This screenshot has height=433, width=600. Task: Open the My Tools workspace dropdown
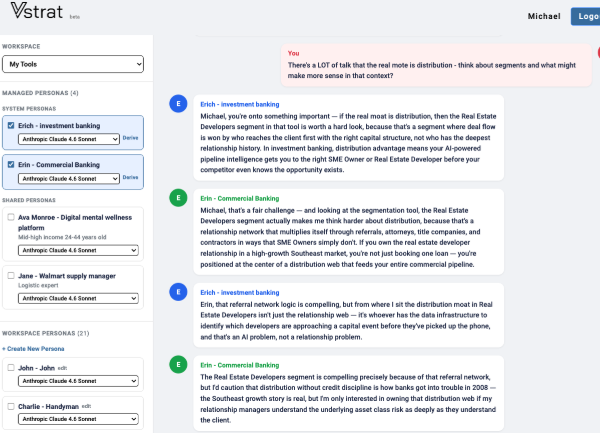pos(73,65)
